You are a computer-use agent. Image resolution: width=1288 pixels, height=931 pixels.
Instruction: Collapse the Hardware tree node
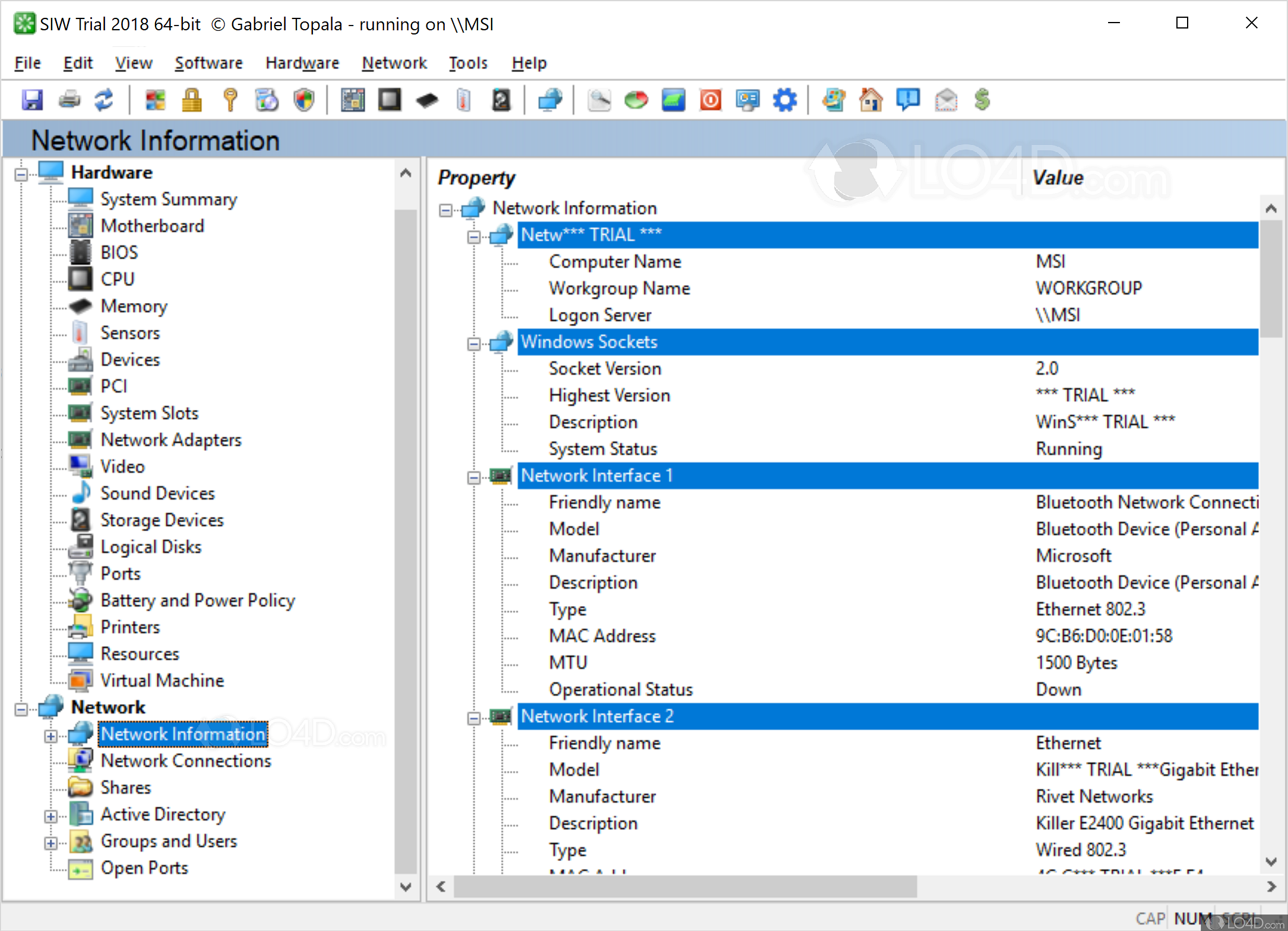[21, 174]
